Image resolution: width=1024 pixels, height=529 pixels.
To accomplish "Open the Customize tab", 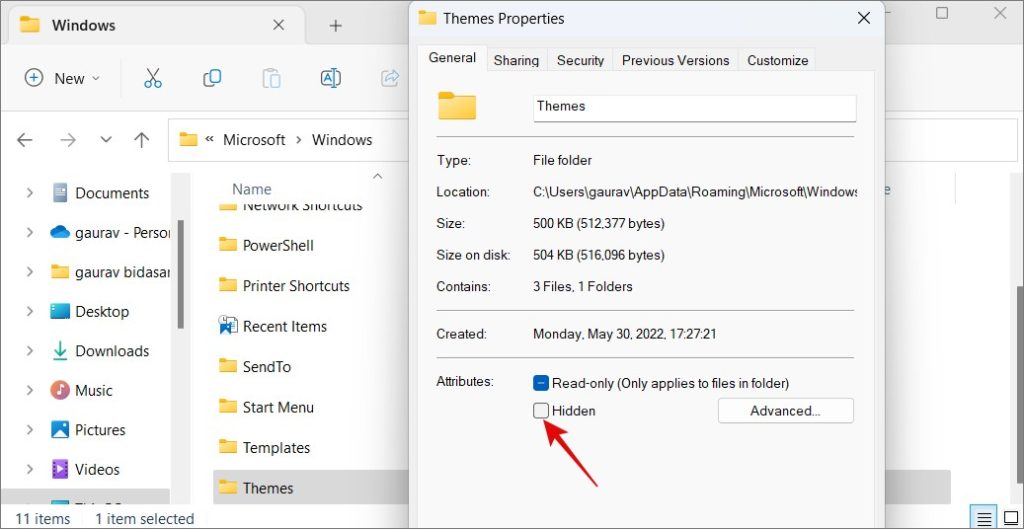I will tap(777, 60).
